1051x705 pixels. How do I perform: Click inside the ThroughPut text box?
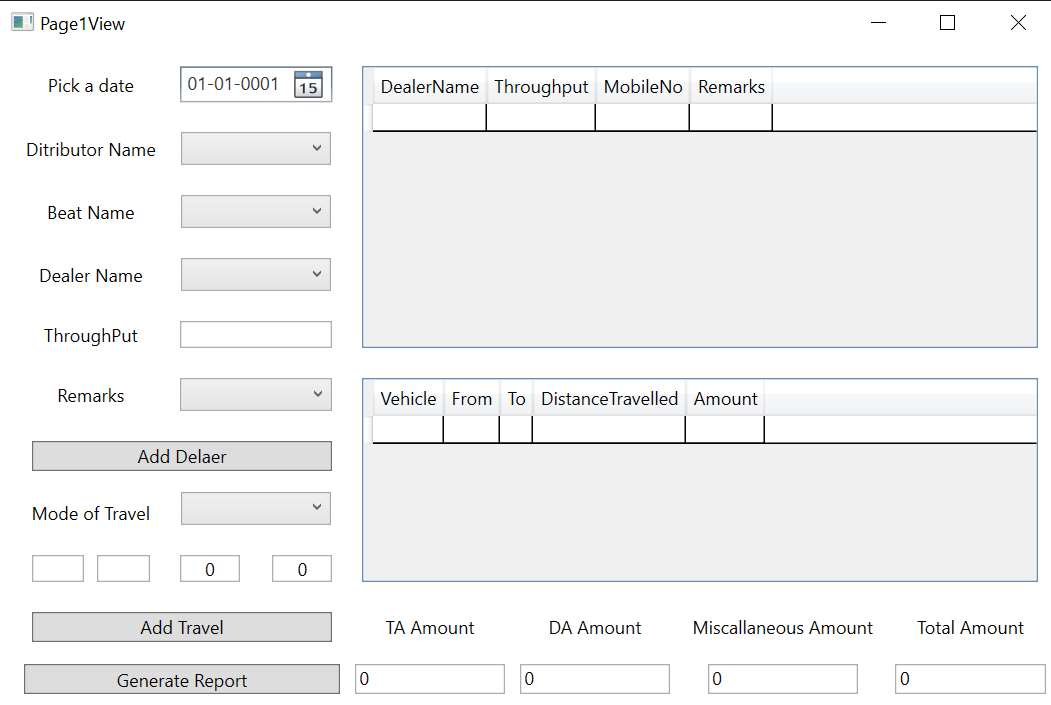[x=255, y=334]
